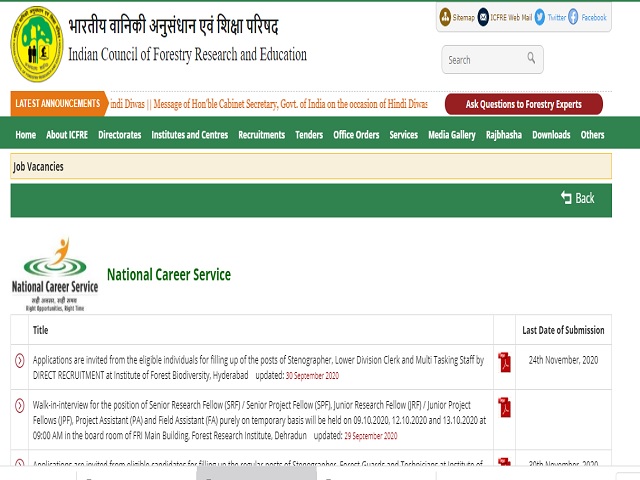The height and width of the screenshot is (480, 640).
Task: Click the search magnifier icon
Action: [531, 59]
